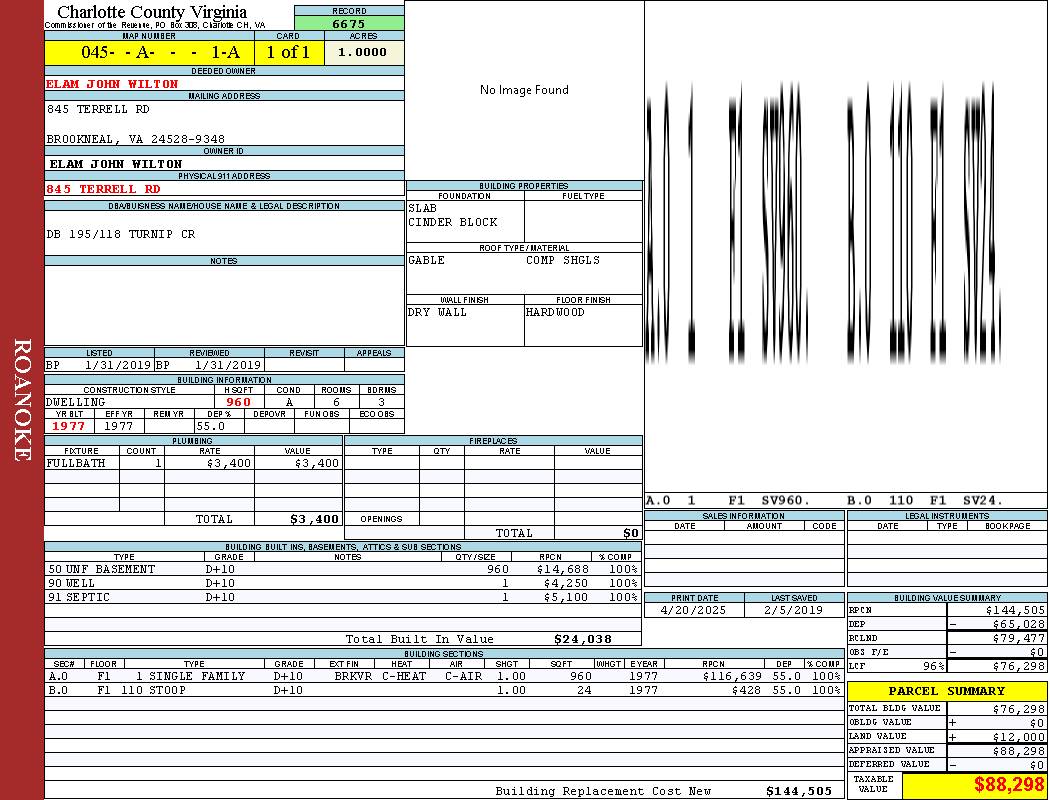
Task: Select the year built 1977 in red
Action: tap(68, 426)
